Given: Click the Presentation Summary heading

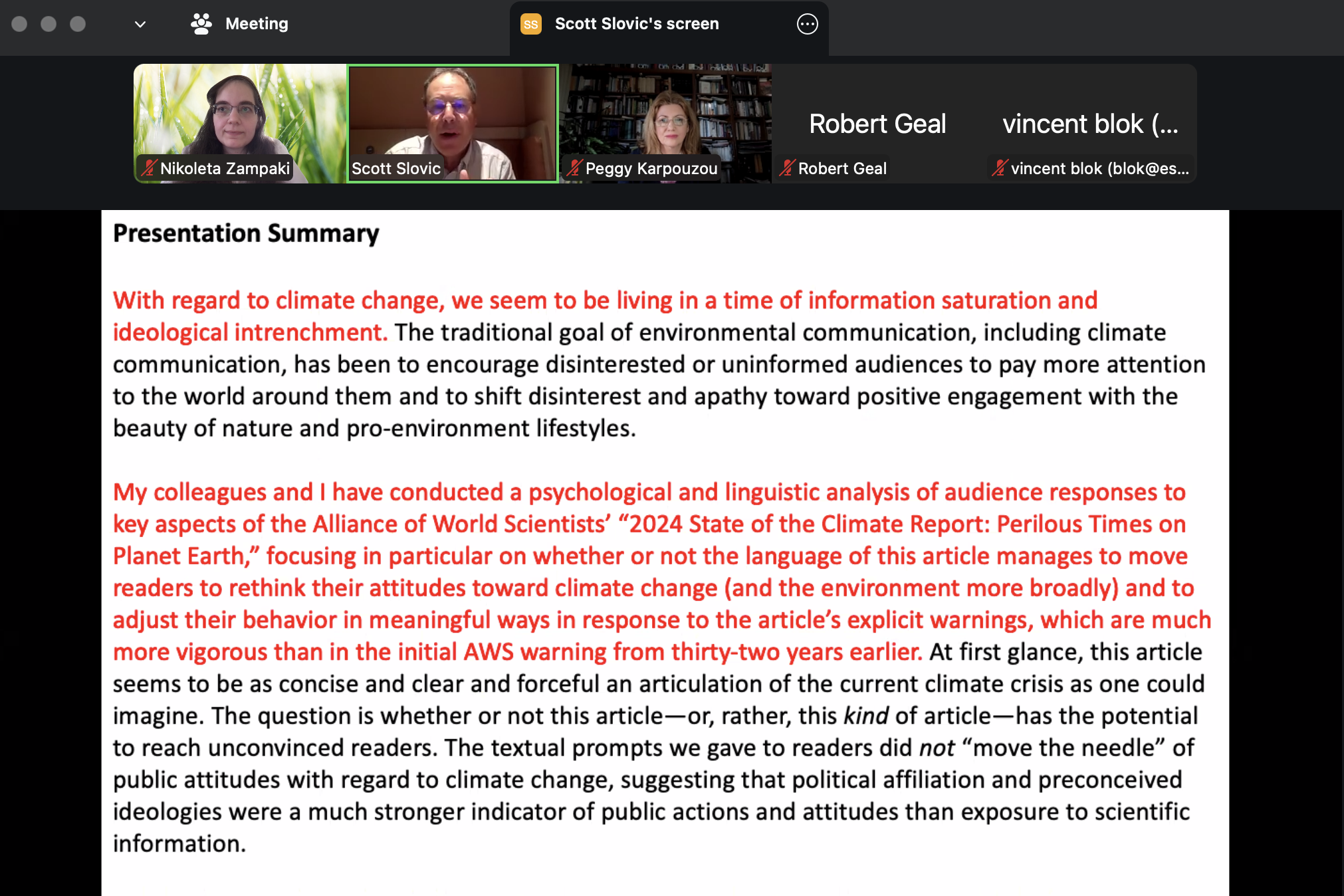Looking at the screenshot, I should (246, 233).
